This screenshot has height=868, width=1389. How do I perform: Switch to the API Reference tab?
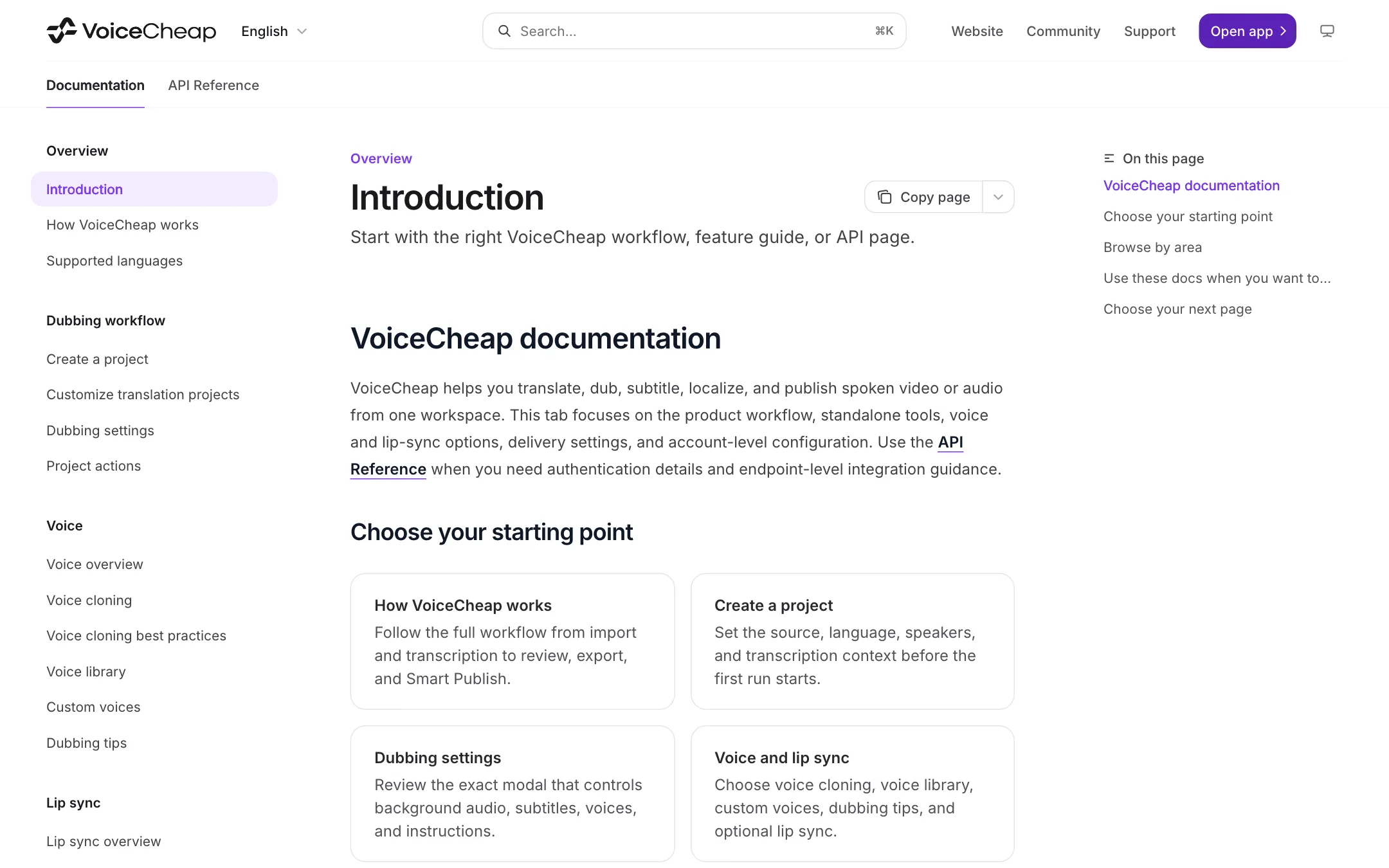point(213,85)
